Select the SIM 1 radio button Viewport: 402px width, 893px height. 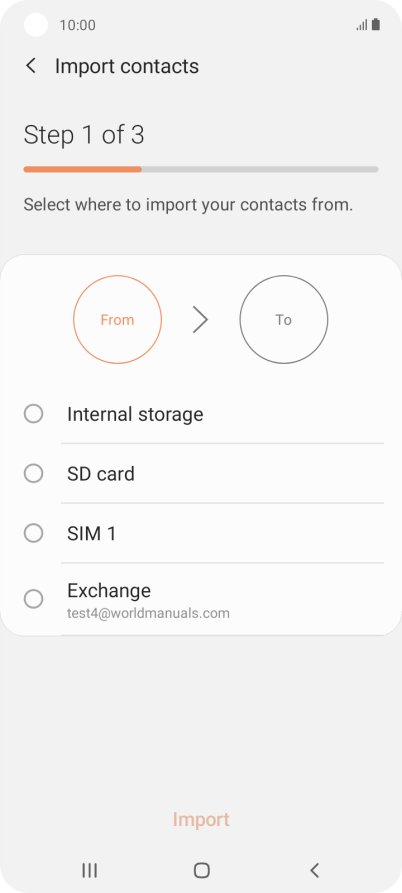pos(34,533)
